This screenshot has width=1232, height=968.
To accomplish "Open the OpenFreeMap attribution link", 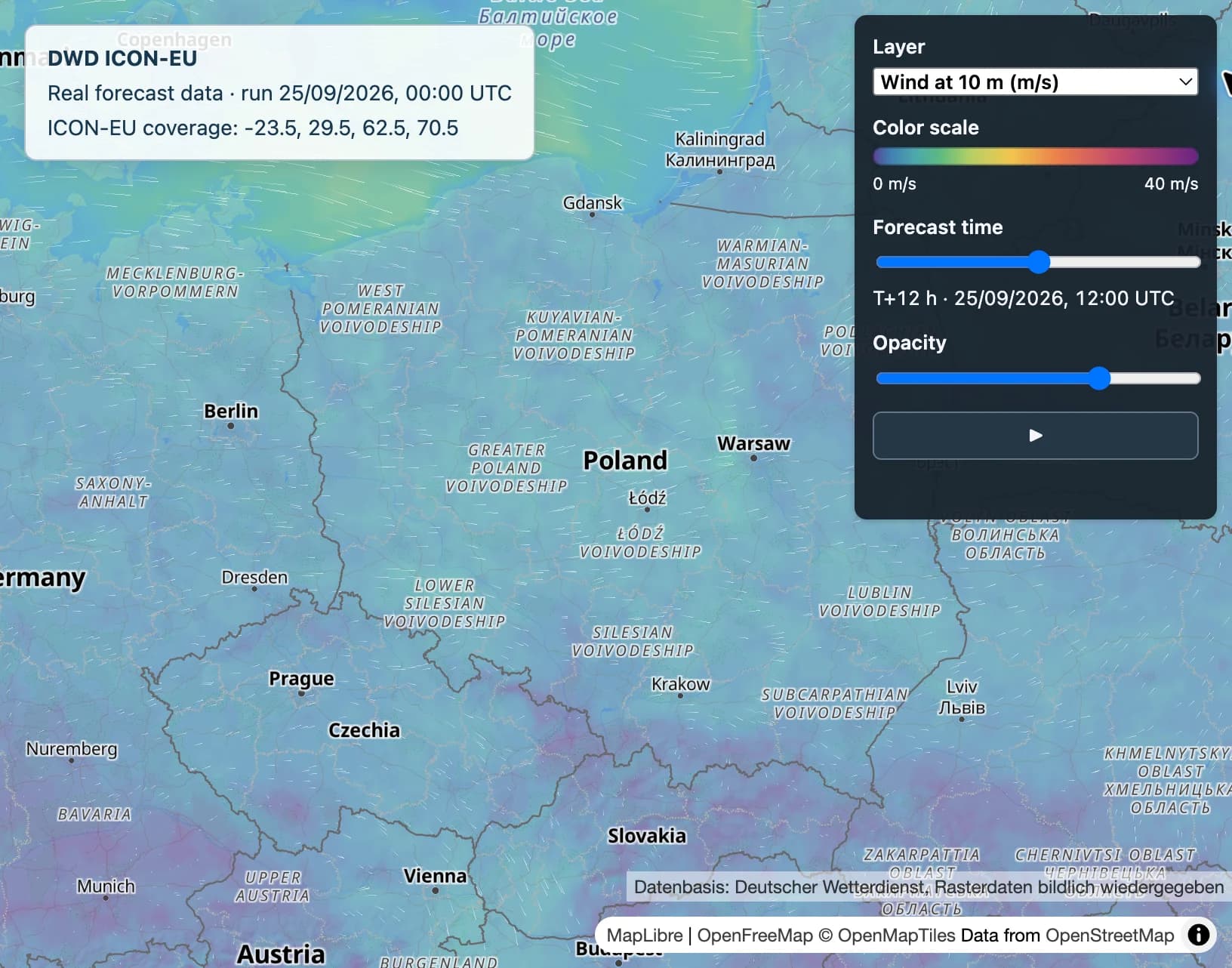I will (755, 936).
